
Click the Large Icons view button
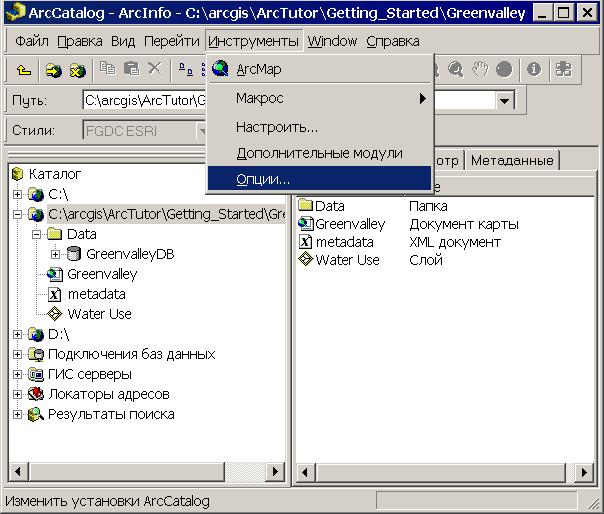[186, 69]
